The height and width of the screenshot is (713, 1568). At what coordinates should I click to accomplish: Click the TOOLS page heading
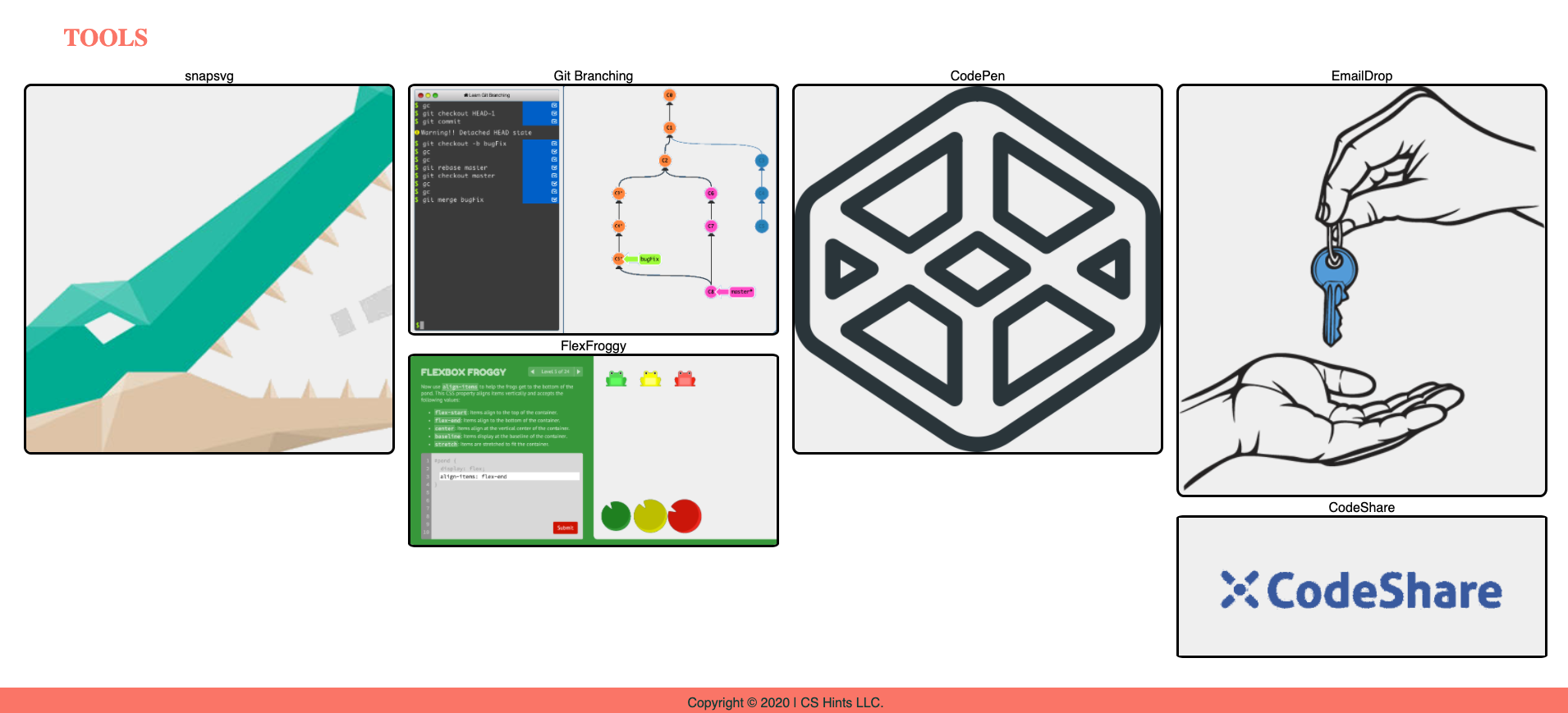point(106,38)
